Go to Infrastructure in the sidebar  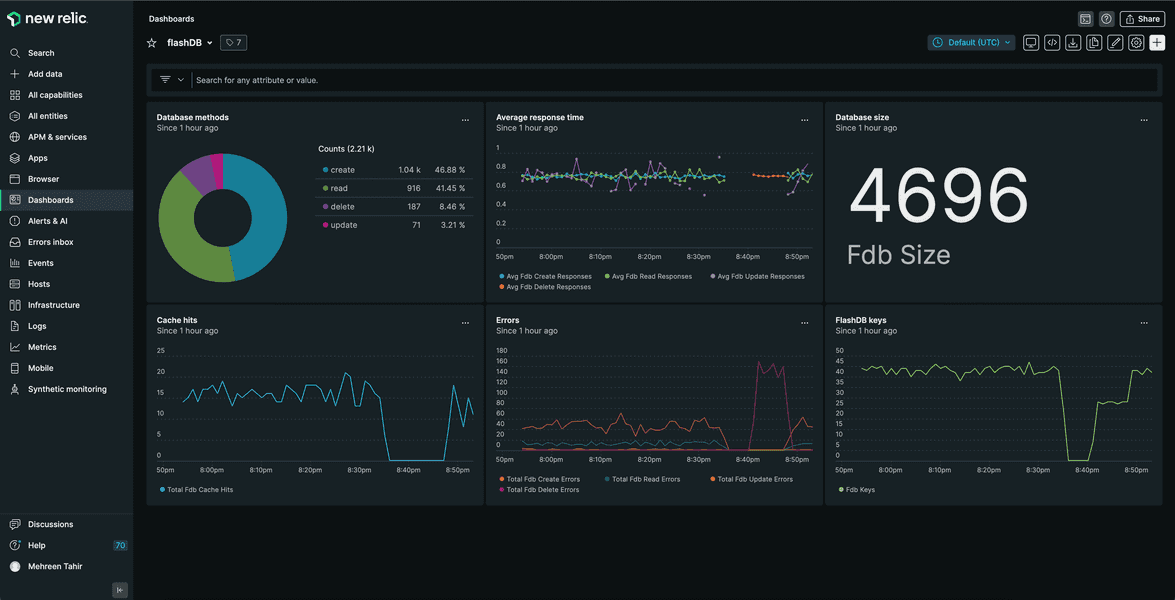click(x=53, y=305)
